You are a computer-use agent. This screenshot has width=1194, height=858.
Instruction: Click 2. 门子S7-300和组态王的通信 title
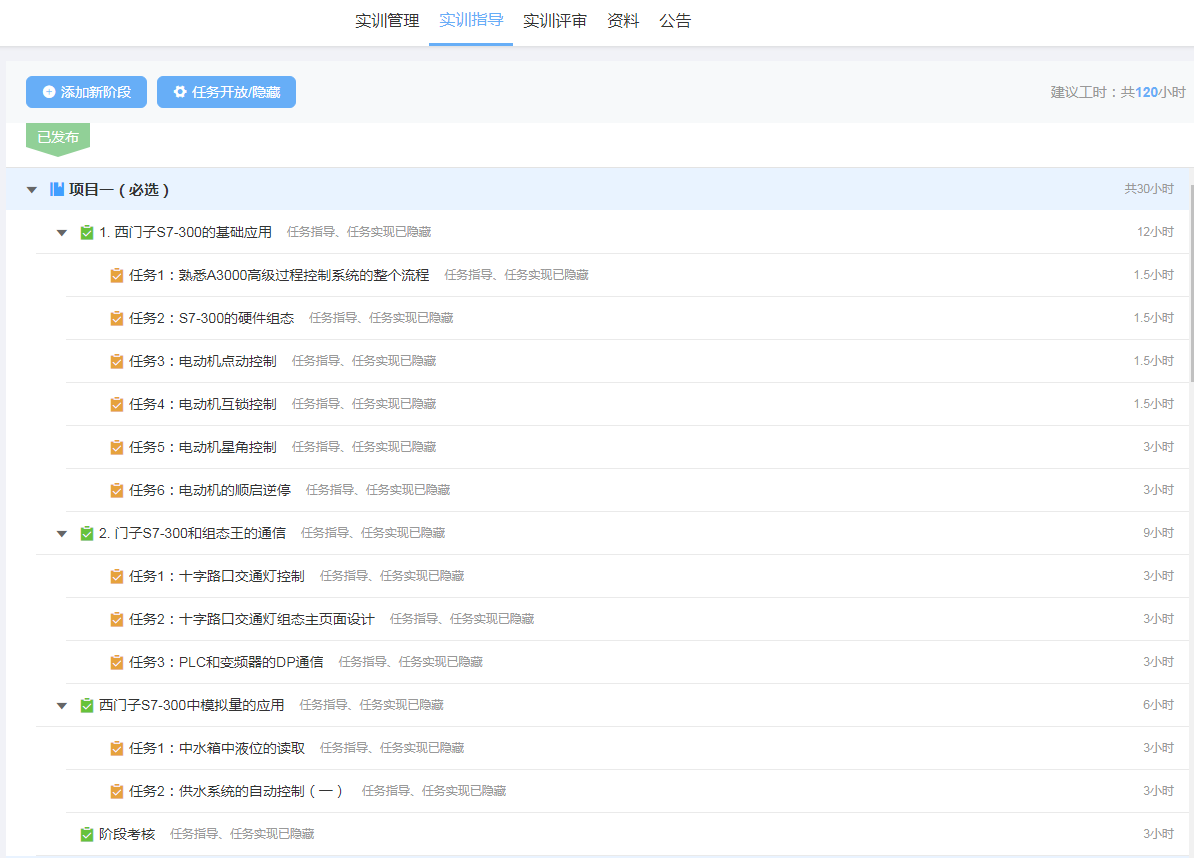[x=192, y=533]
